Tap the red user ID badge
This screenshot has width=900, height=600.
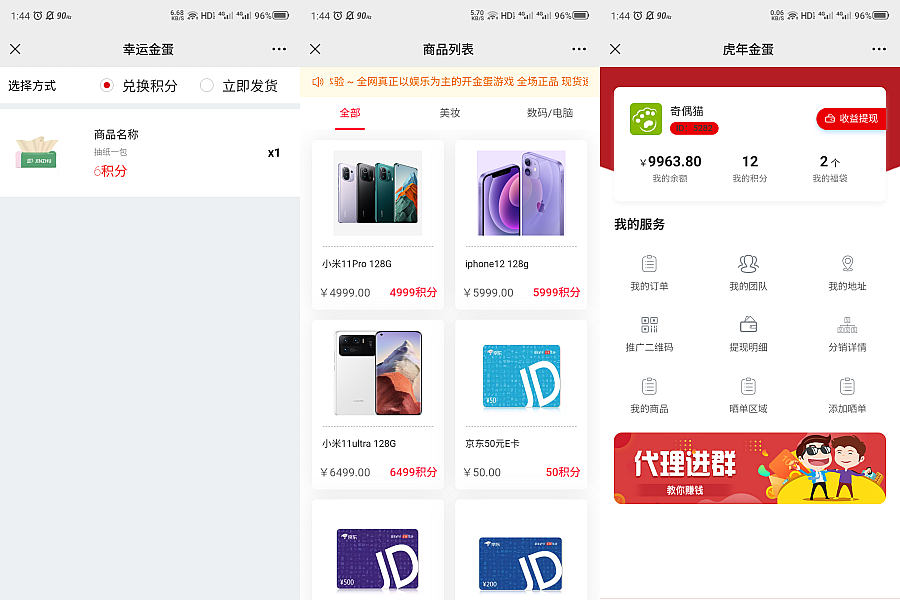coord(694,128)
